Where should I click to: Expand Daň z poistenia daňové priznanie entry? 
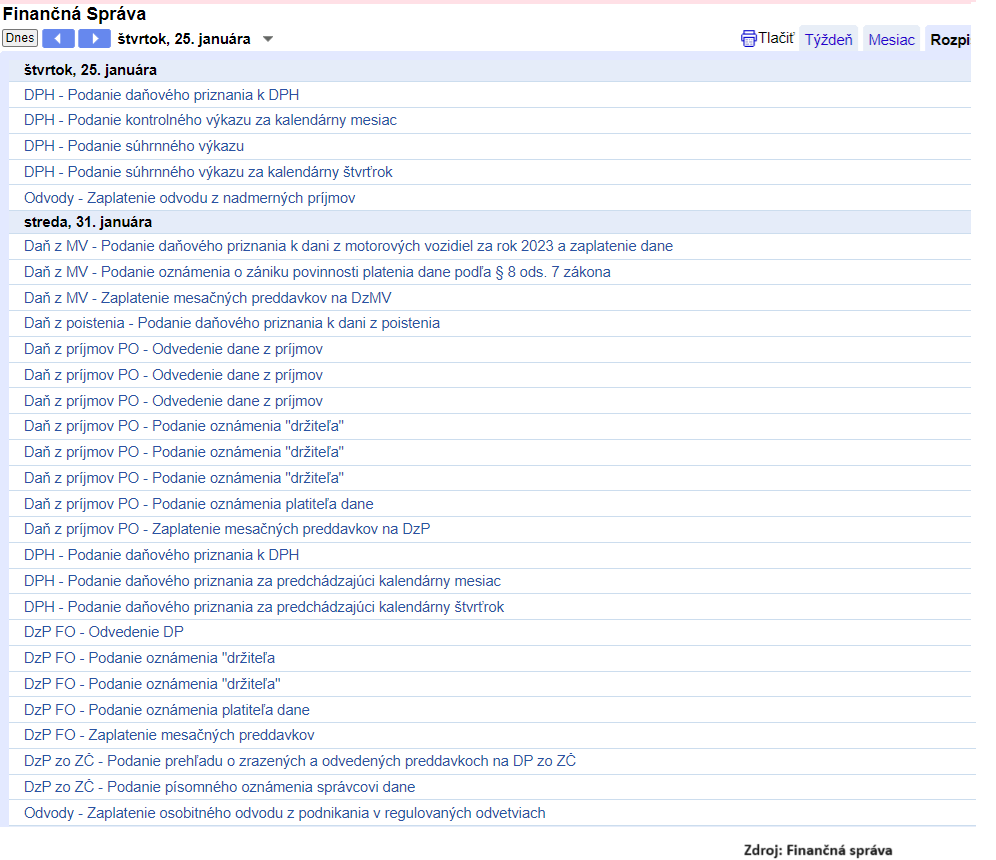[x=232, y=323]
